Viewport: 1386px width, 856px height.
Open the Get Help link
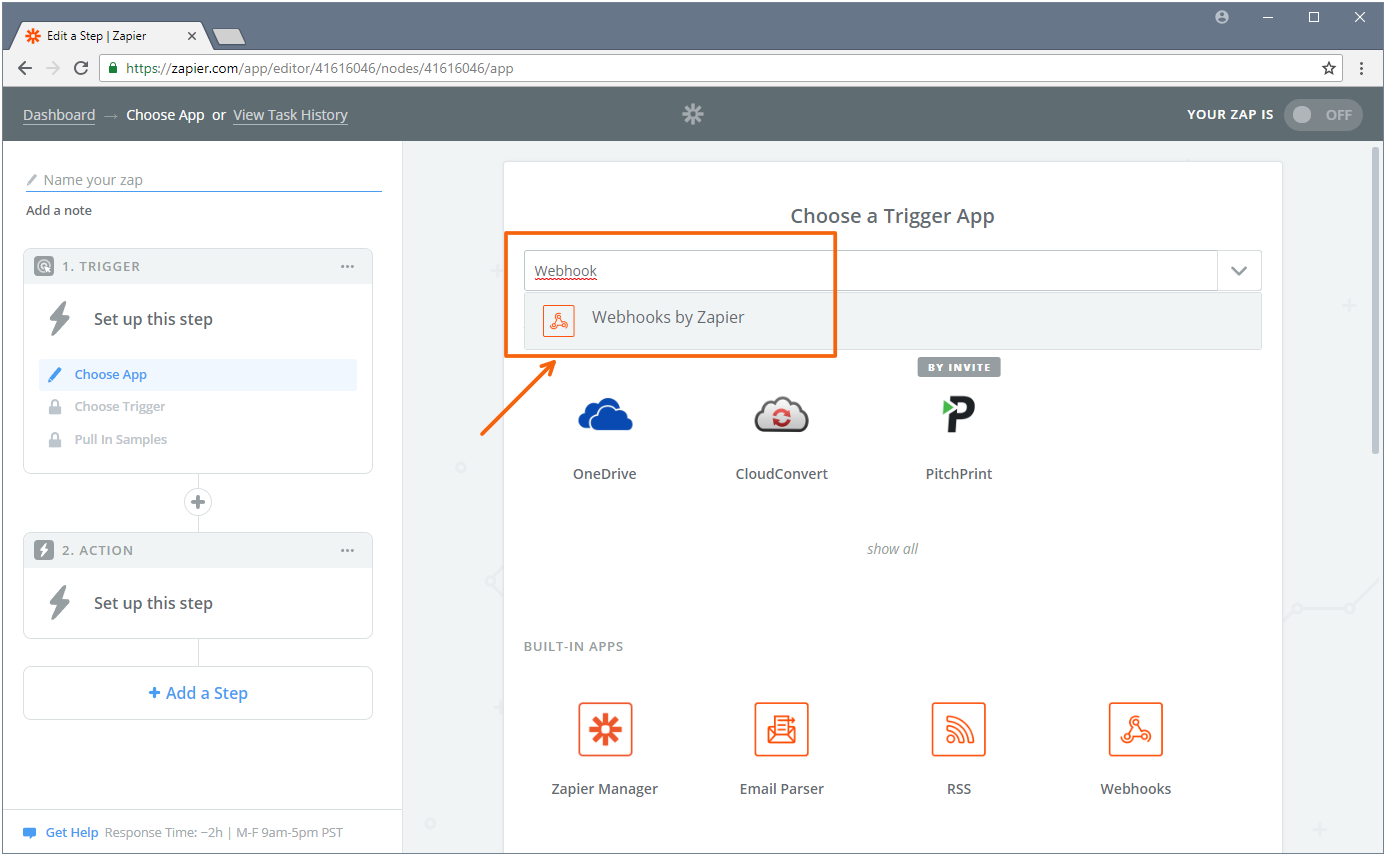tap(72, 833)
